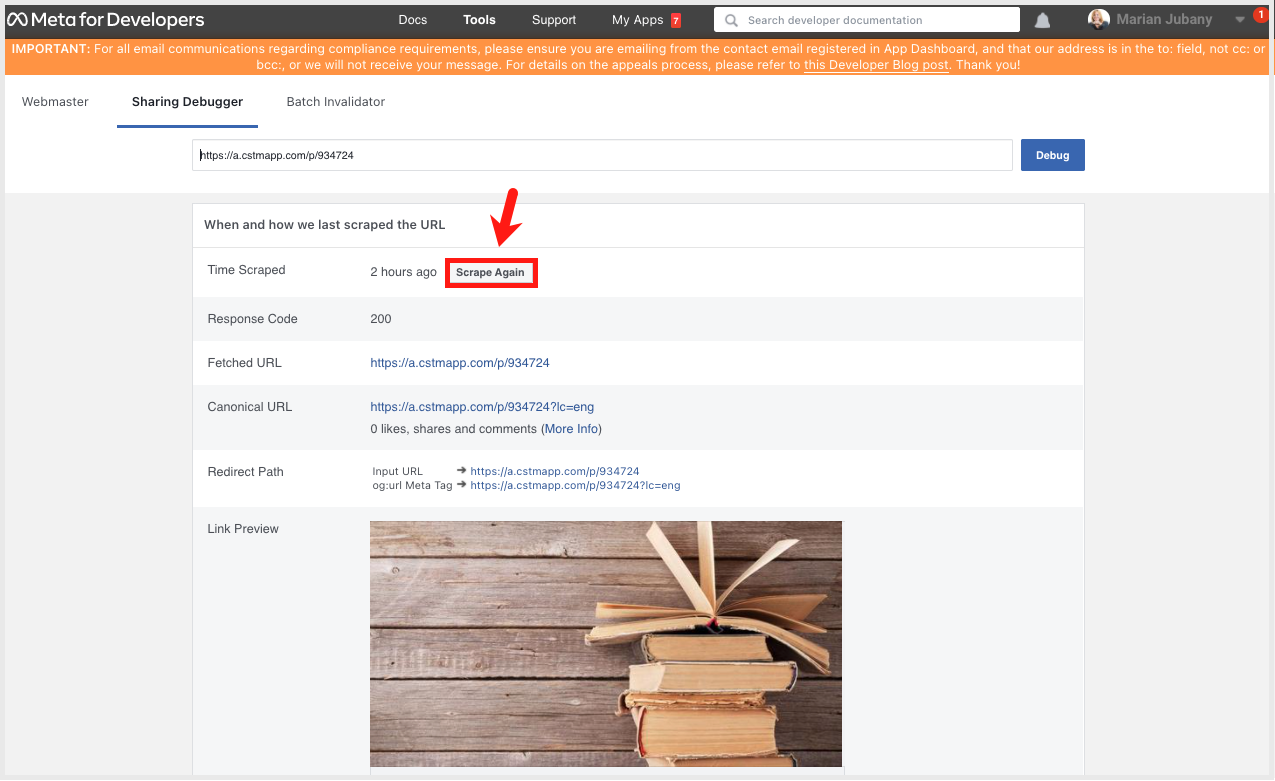Click the books link preview image

pos(605,643)
